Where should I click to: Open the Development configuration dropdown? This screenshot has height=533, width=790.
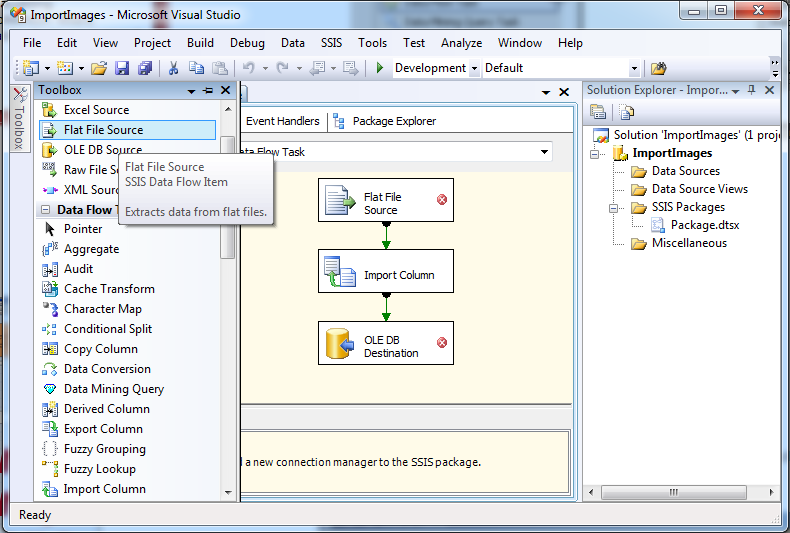474,68
